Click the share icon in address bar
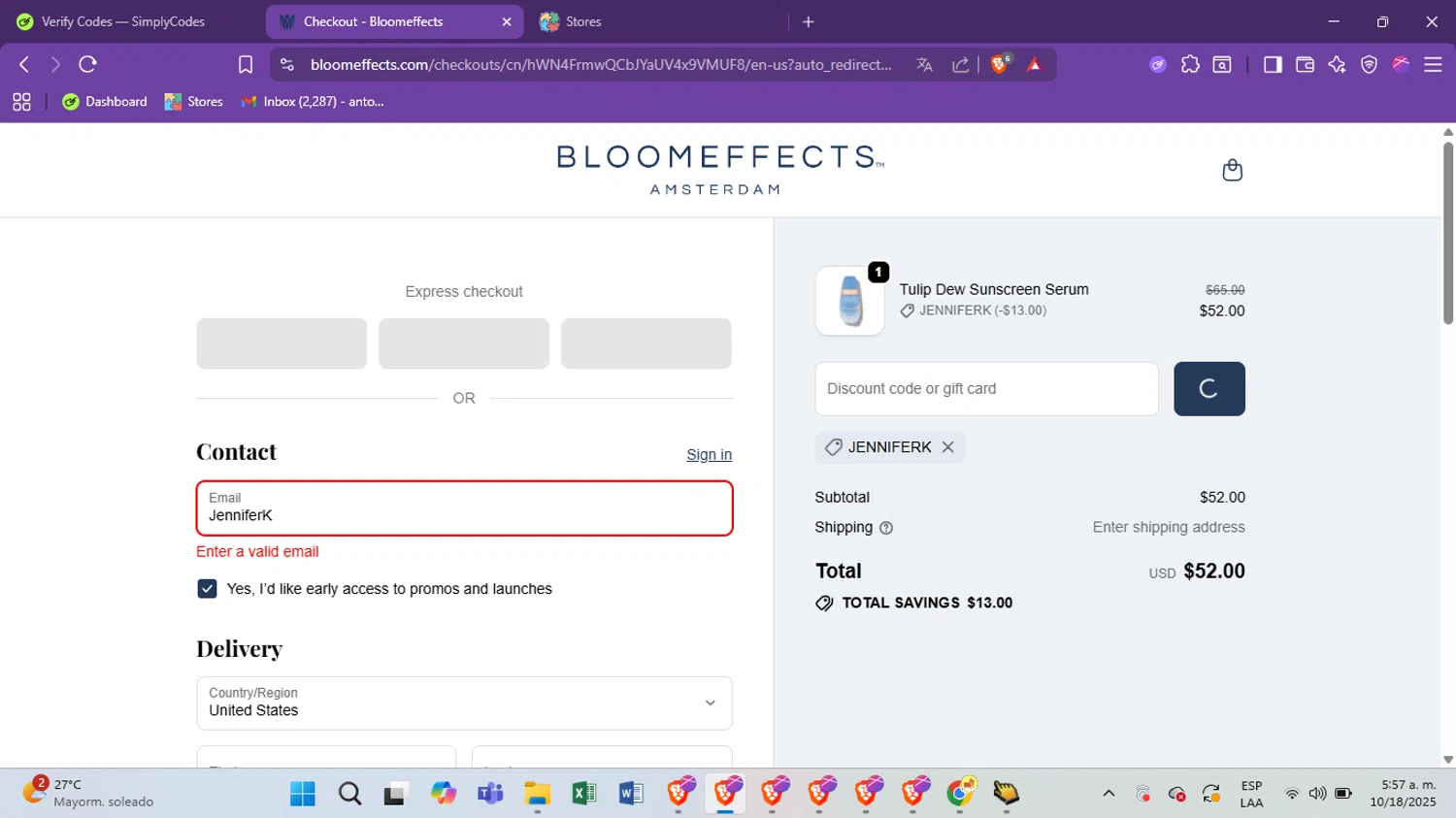Screen dimensions: 1456x818 [x=960, y=64]
